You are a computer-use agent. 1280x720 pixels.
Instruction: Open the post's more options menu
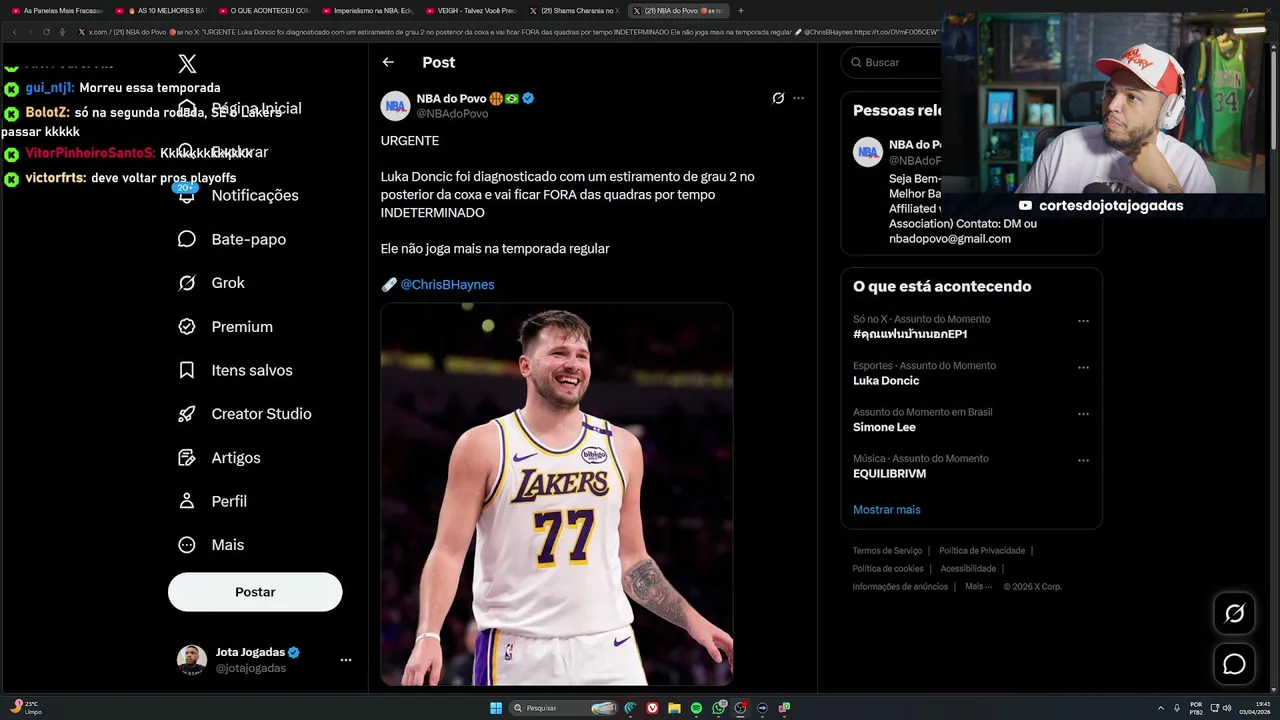point(798,98)
